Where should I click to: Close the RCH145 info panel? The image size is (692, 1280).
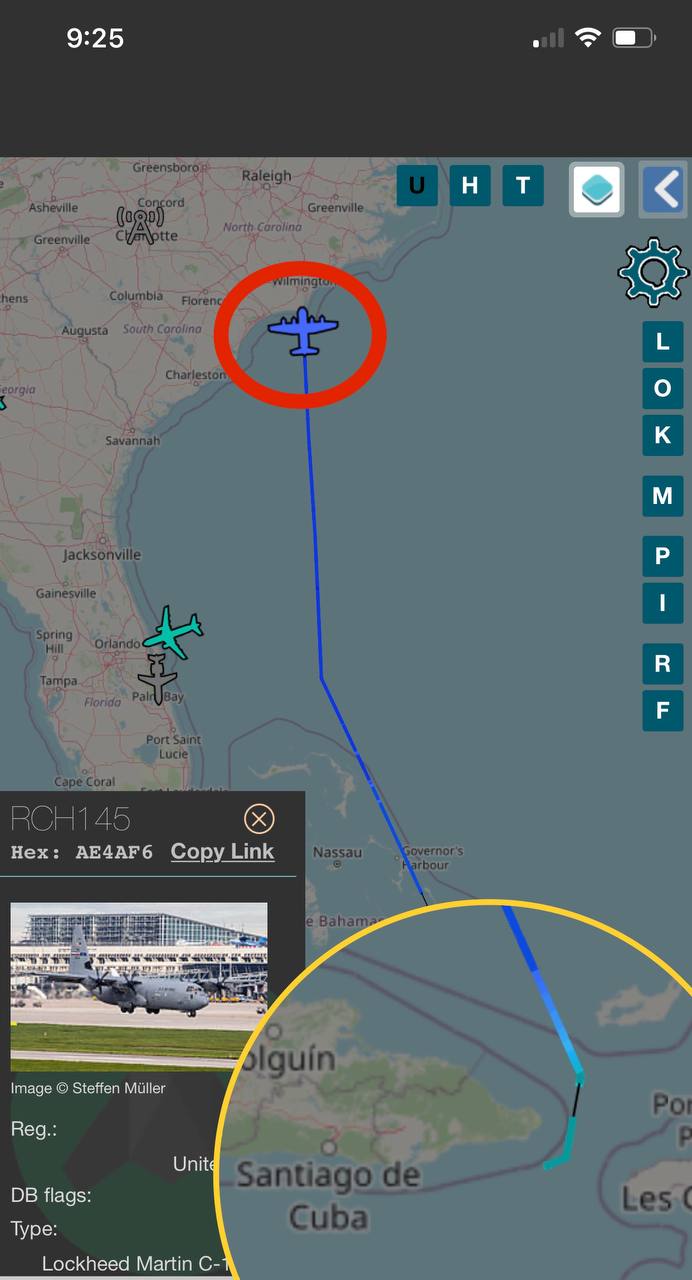tap(259, 820)
